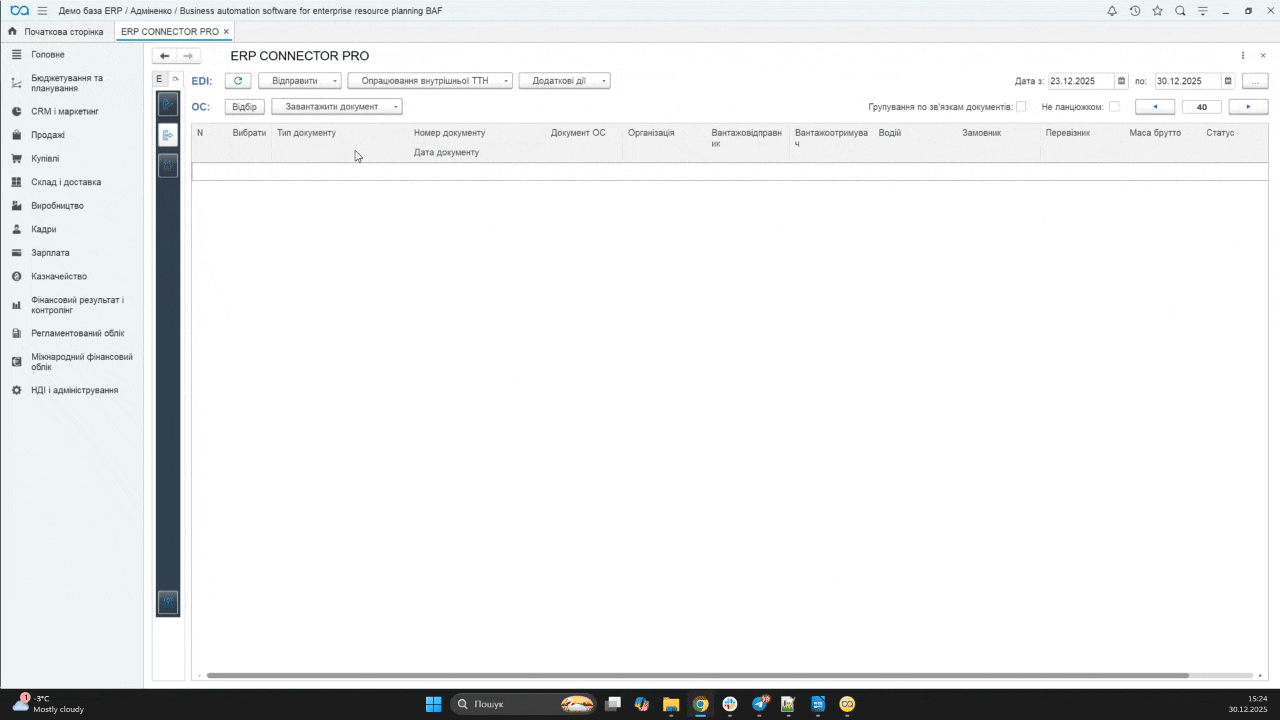This screenshot has width=1280, height=720.
Task: Open period selection ellipsis button
Action: click(1255, 81)
